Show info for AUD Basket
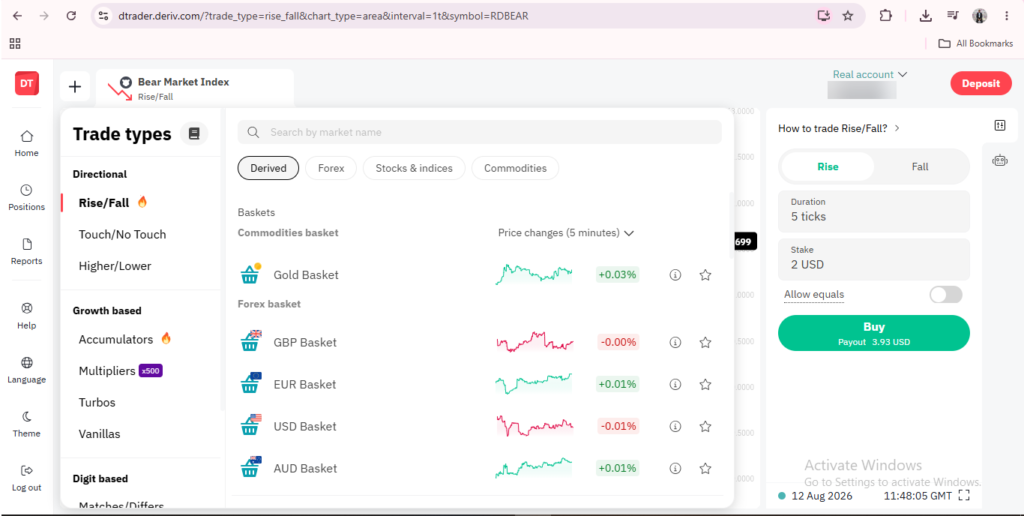The height and width of the screenshot is (516, 1024). [675, 468]
